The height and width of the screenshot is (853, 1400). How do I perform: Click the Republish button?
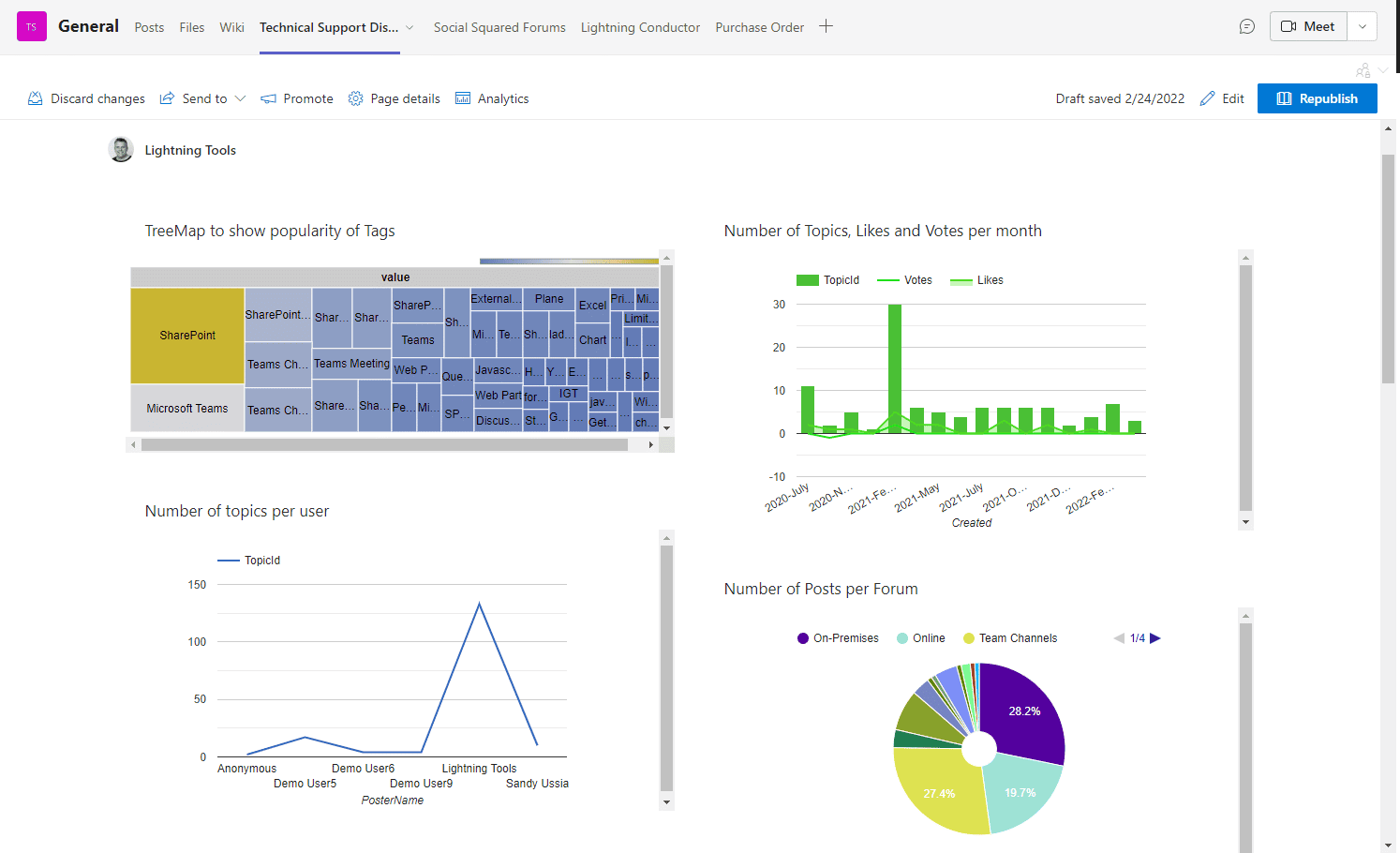pyautogui.click(x=1317, y=97)
